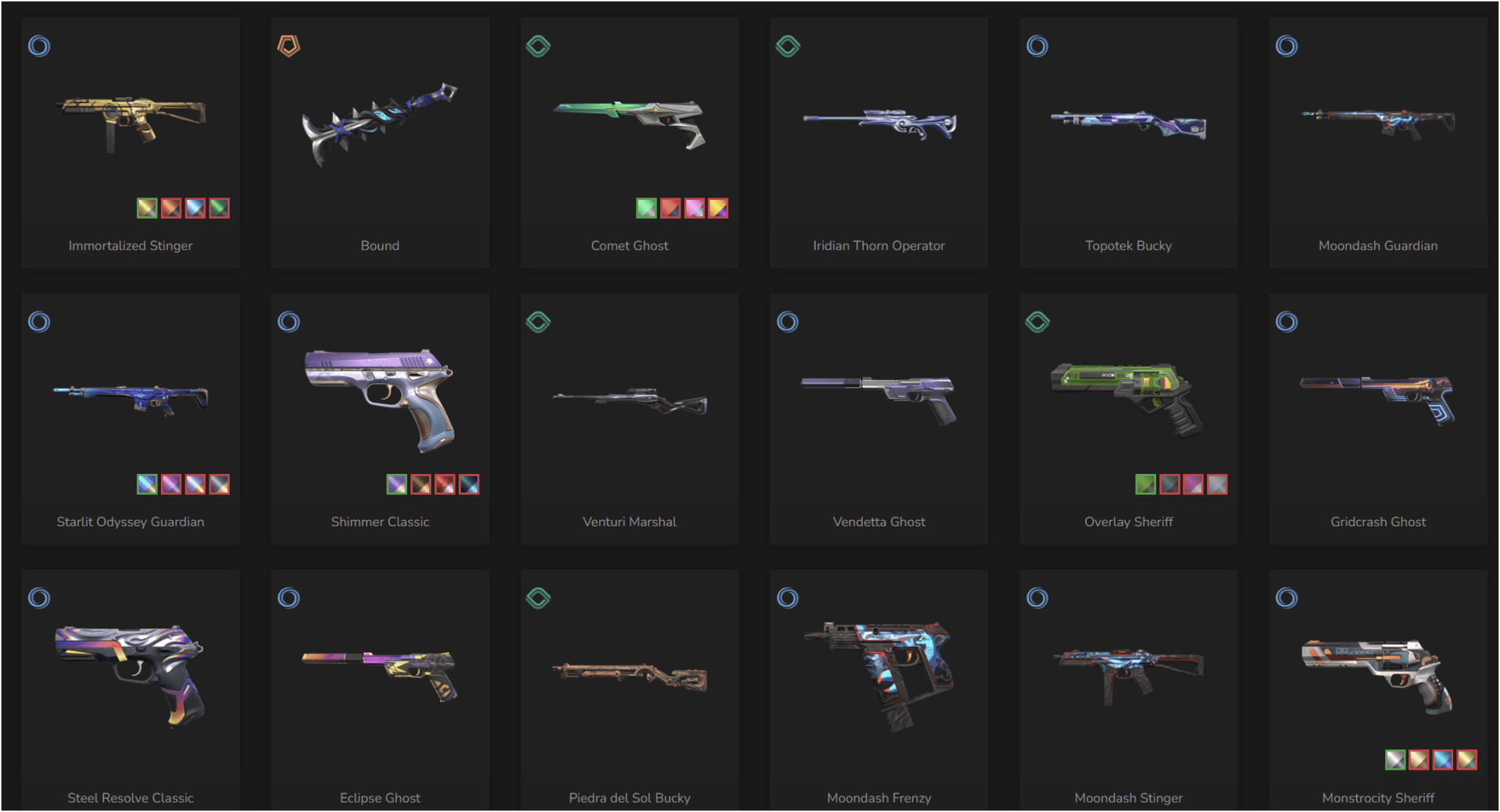1500x812 pixels.
Task: Open the Steel Resolve Classic pistol image
Action: [x=130, y=675]
